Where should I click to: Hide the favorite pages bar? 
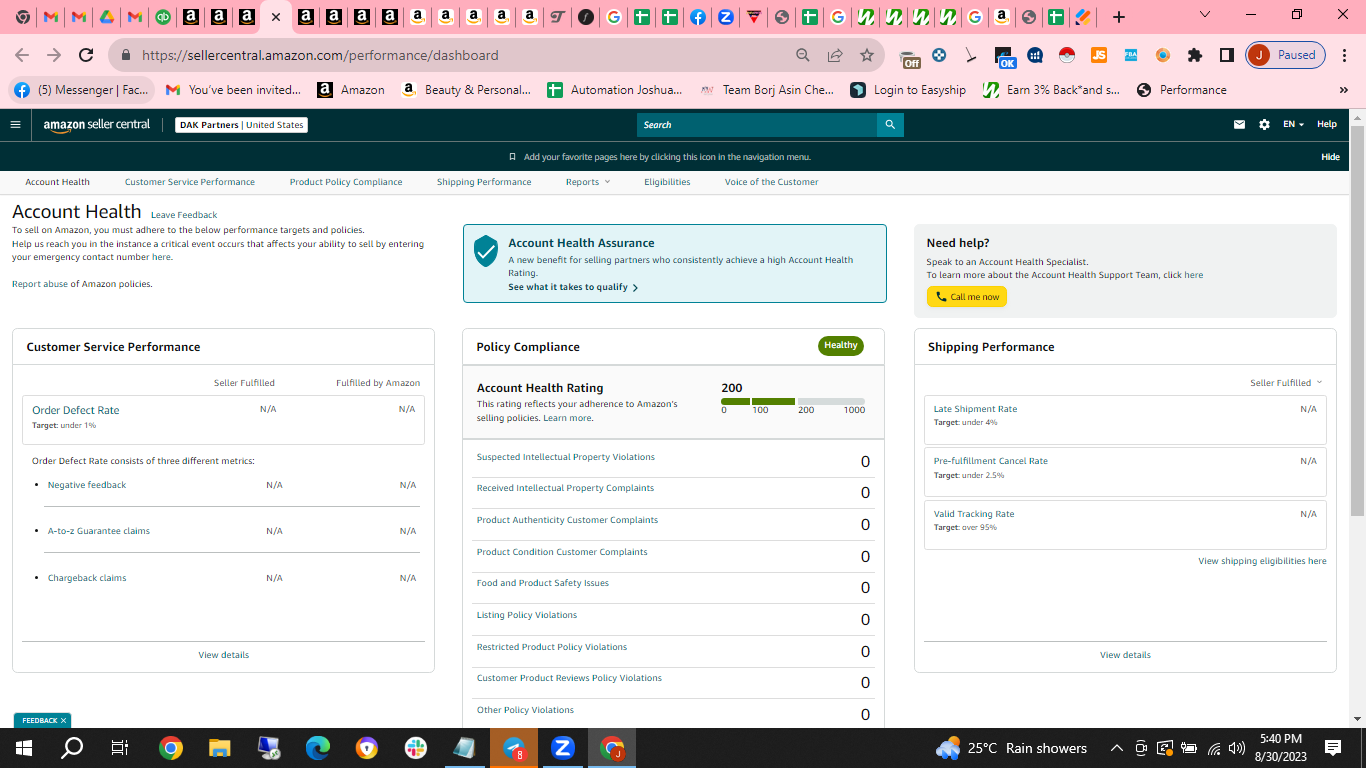pyautogui.click(x=1331, y=157)
